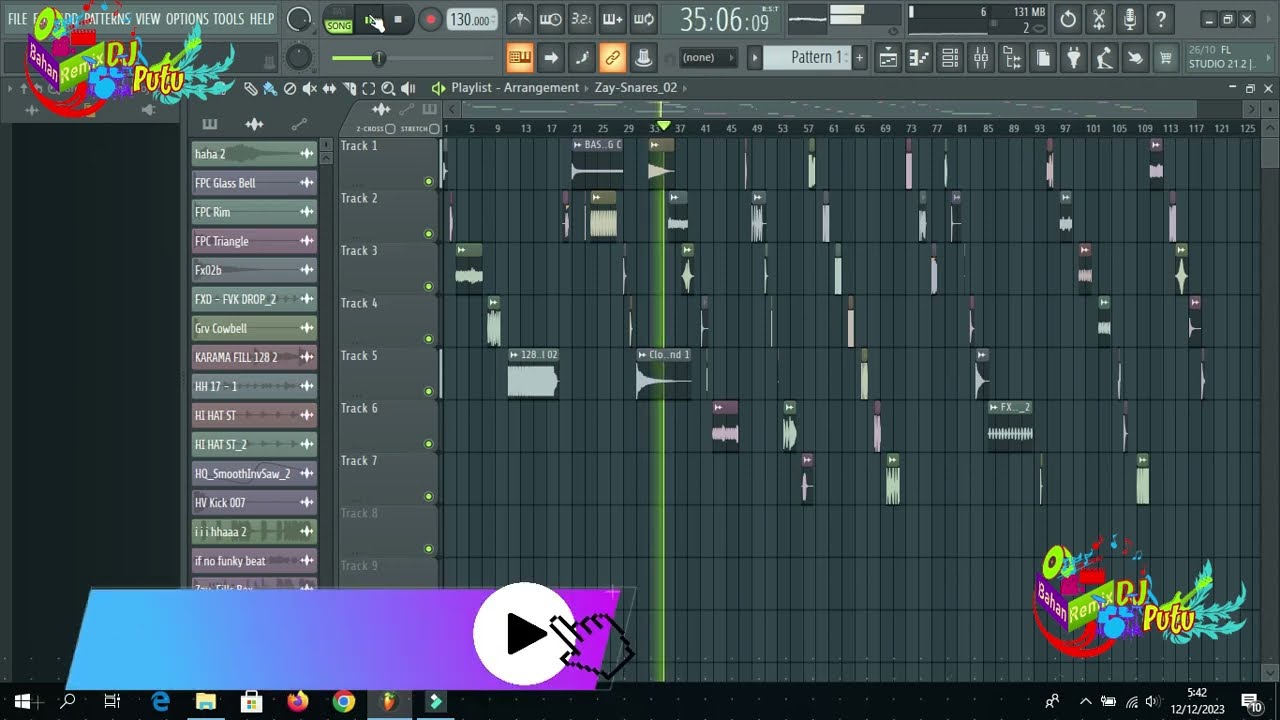Select the 'FPC Glass Bell' clip in picker

(x=254, y=183)
